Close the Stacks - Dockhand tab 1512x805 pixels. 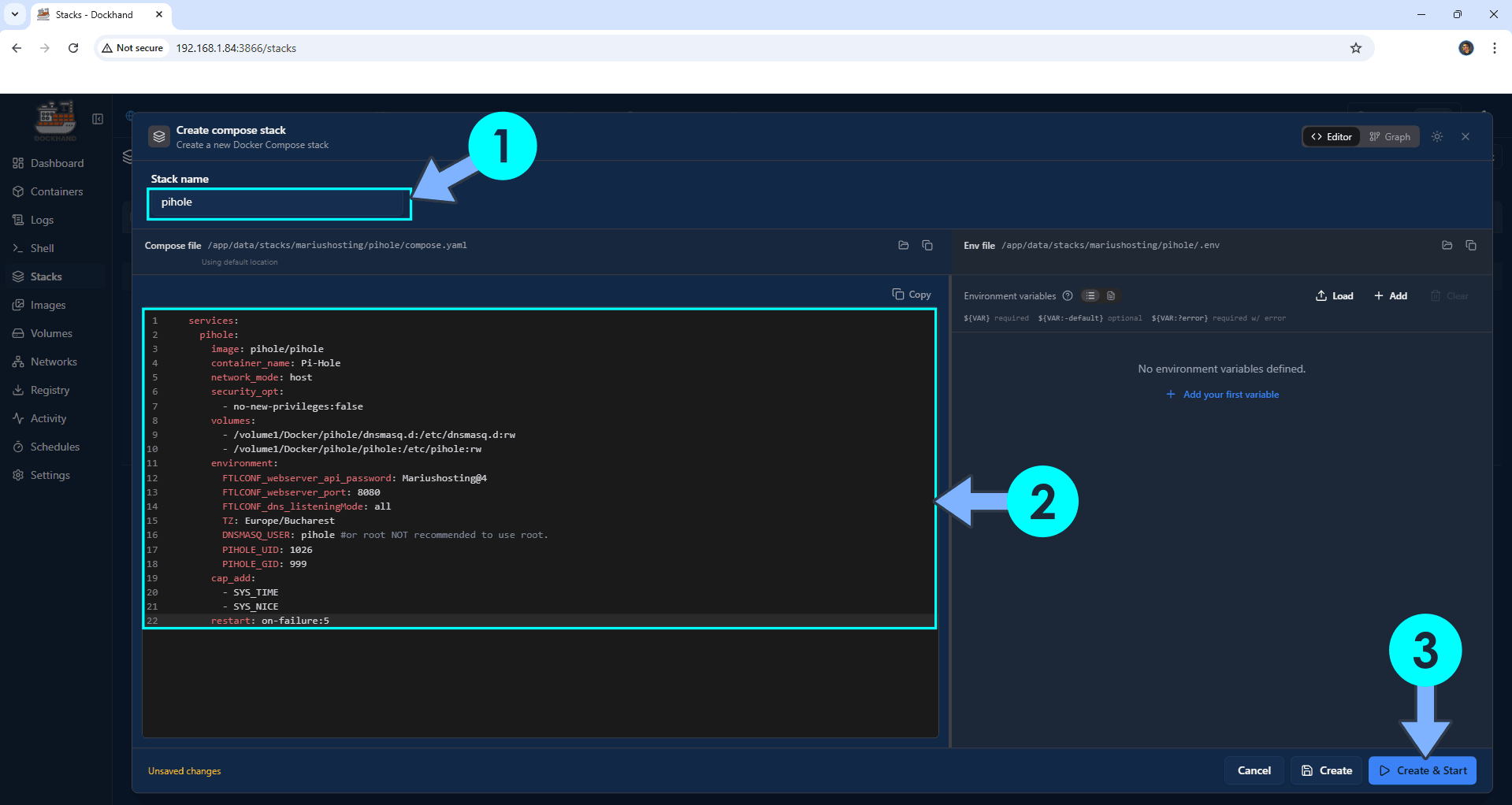[x=159, y=14]
